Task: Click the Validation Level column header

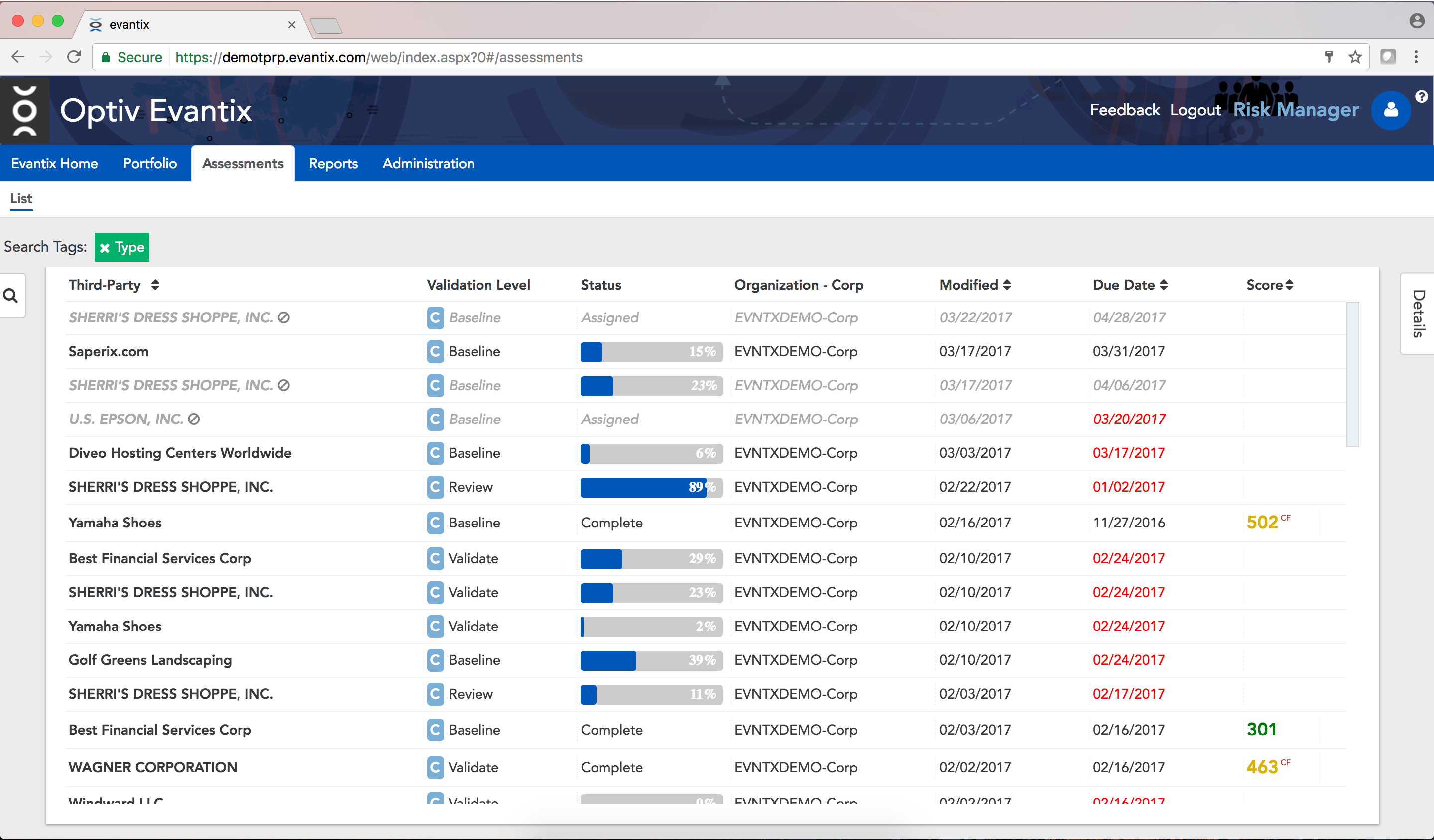Action: pos(478,285)
